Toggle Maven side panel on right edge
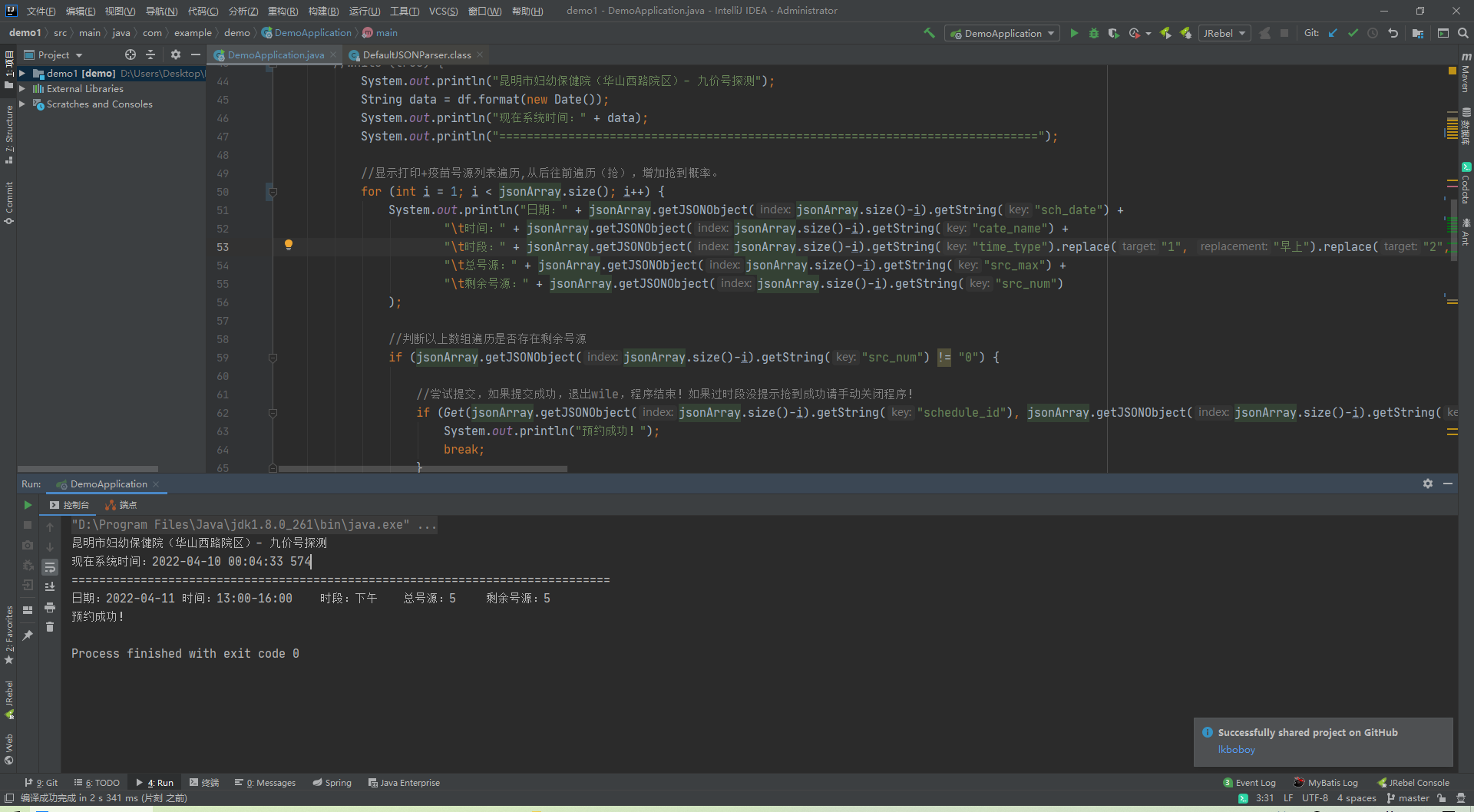 1466,73
